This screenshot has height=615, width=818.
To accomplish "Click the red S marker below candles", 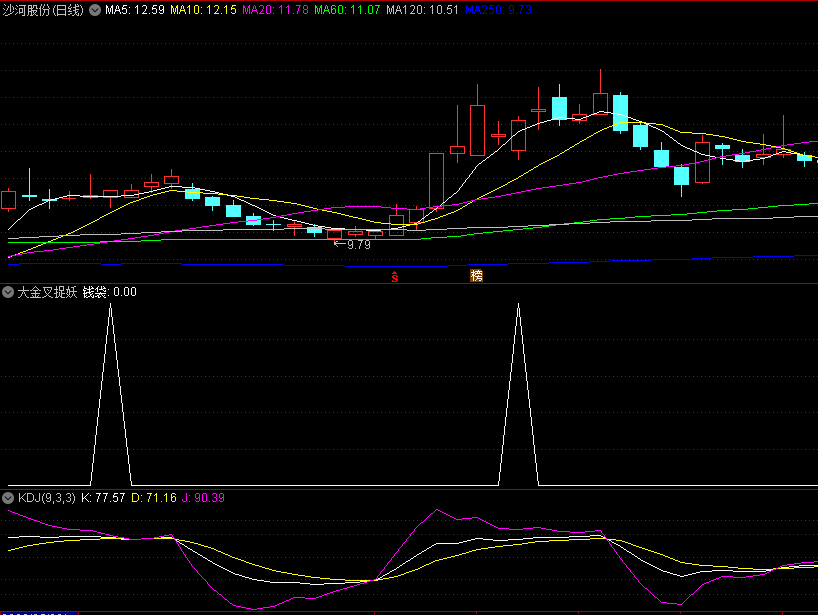I will 395,277.
